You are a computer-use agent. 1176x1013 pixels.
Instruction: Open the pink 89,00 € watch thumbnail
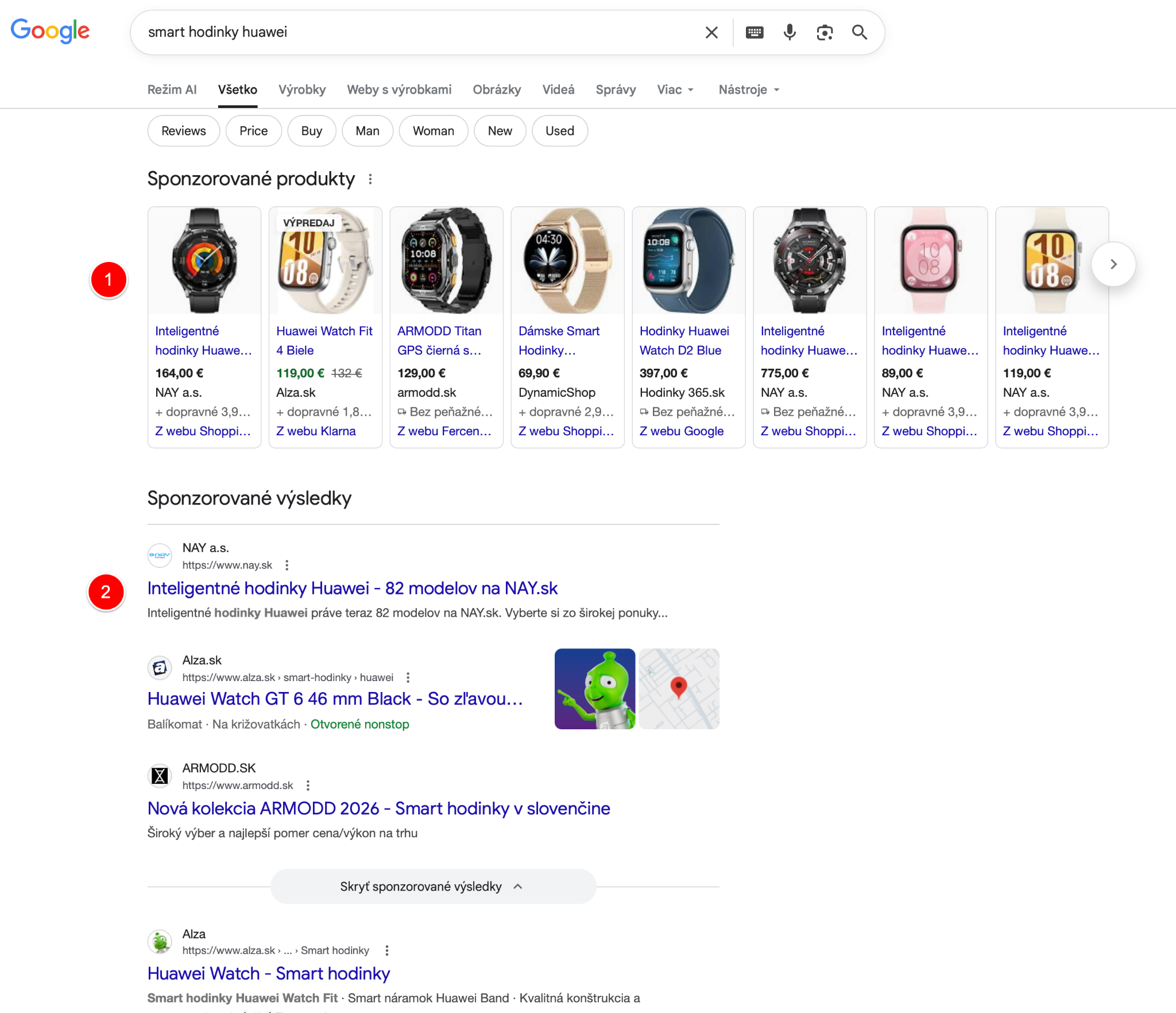pos(931,261)
